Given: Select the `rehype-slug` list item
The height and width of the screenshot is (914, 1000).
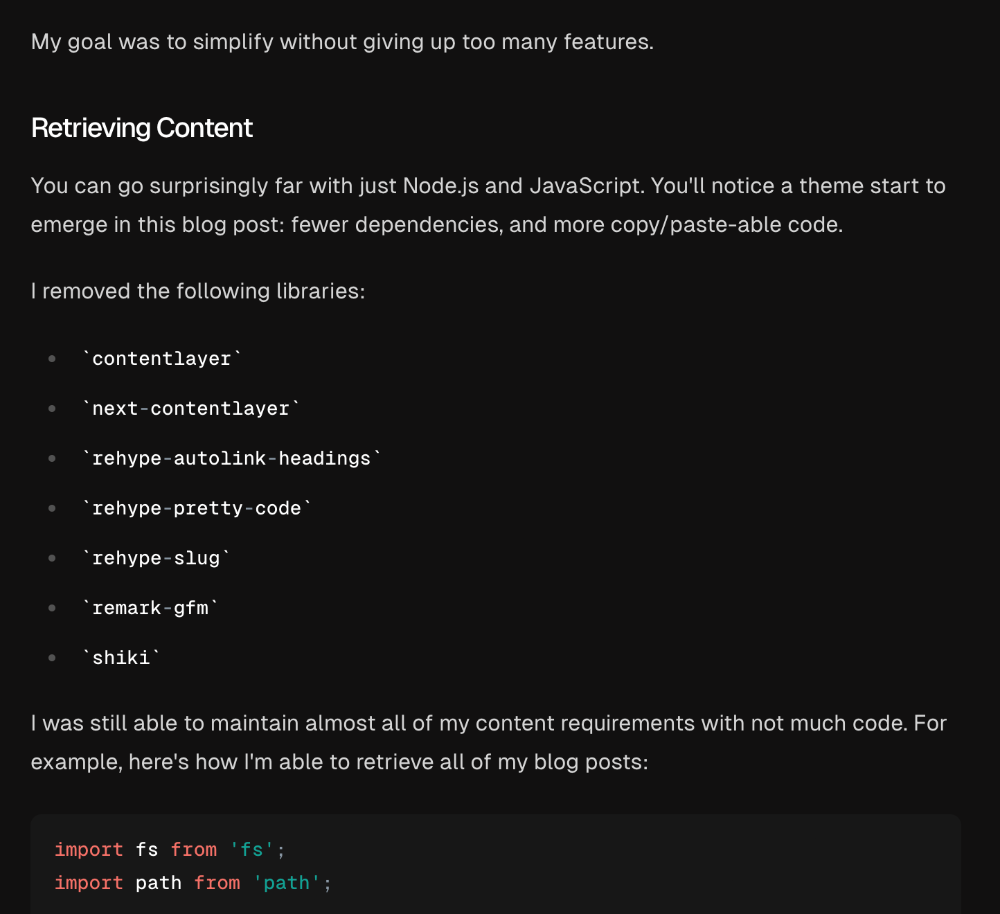Looking at the screenshot, I should pos(155,558).
